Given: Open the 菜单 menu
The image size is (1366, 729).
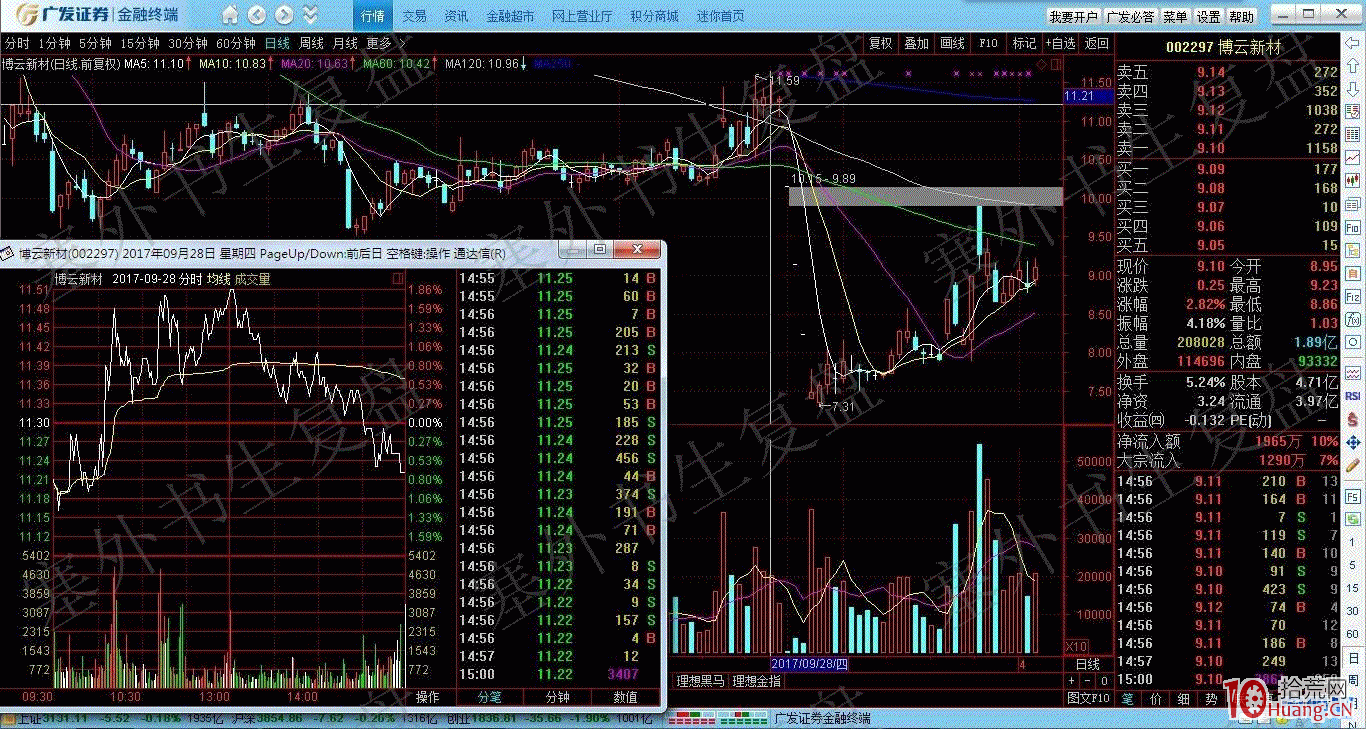Looking at the screenshot, I should (x=1175, y=17).
